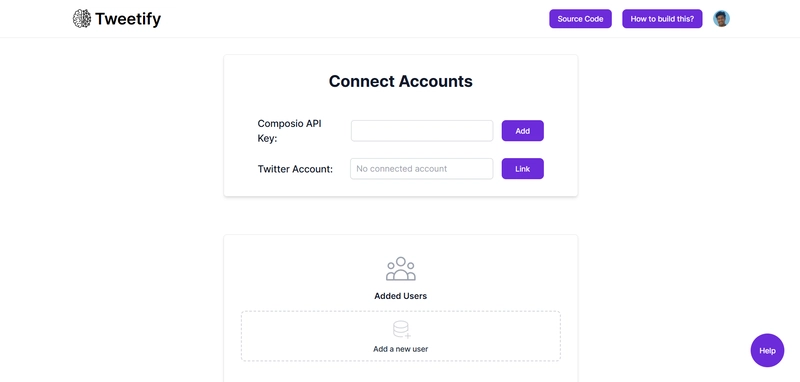
Task: Click Add button next to API key
Action: (x=522, y=131)
